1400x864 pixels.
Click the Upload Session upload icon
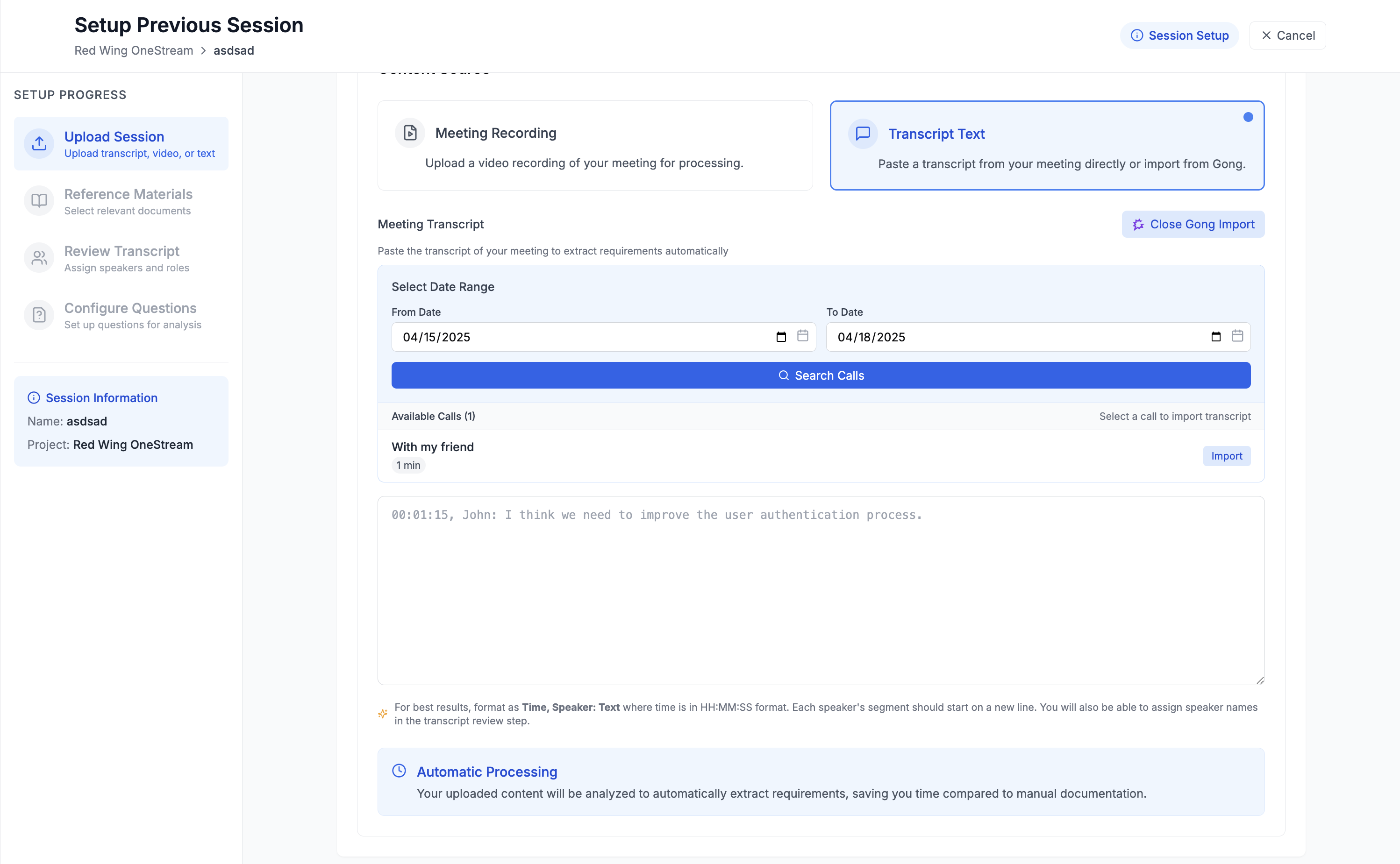coord(39,143)
